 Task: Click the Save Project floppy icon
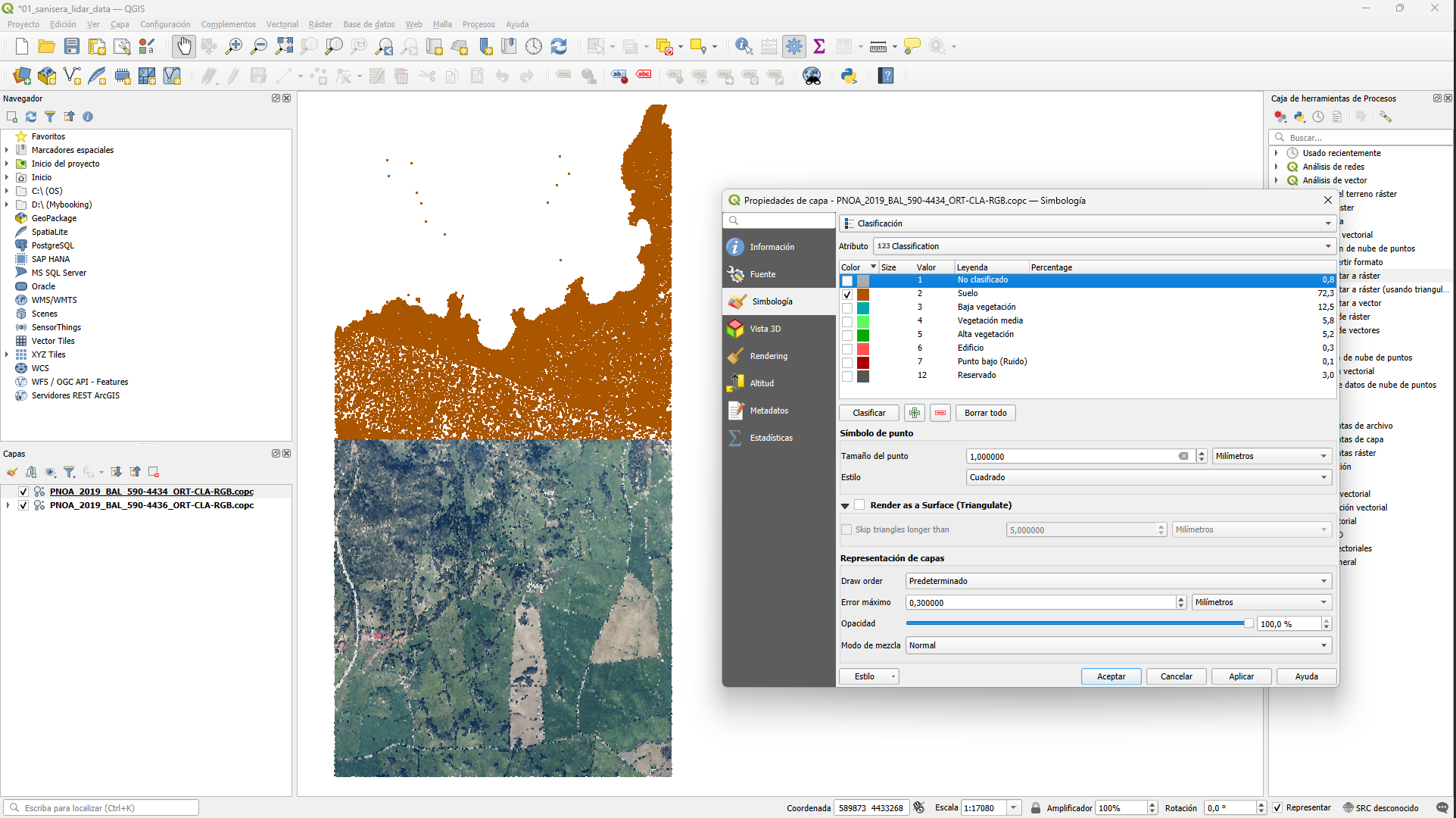click(x=72, y=46)
